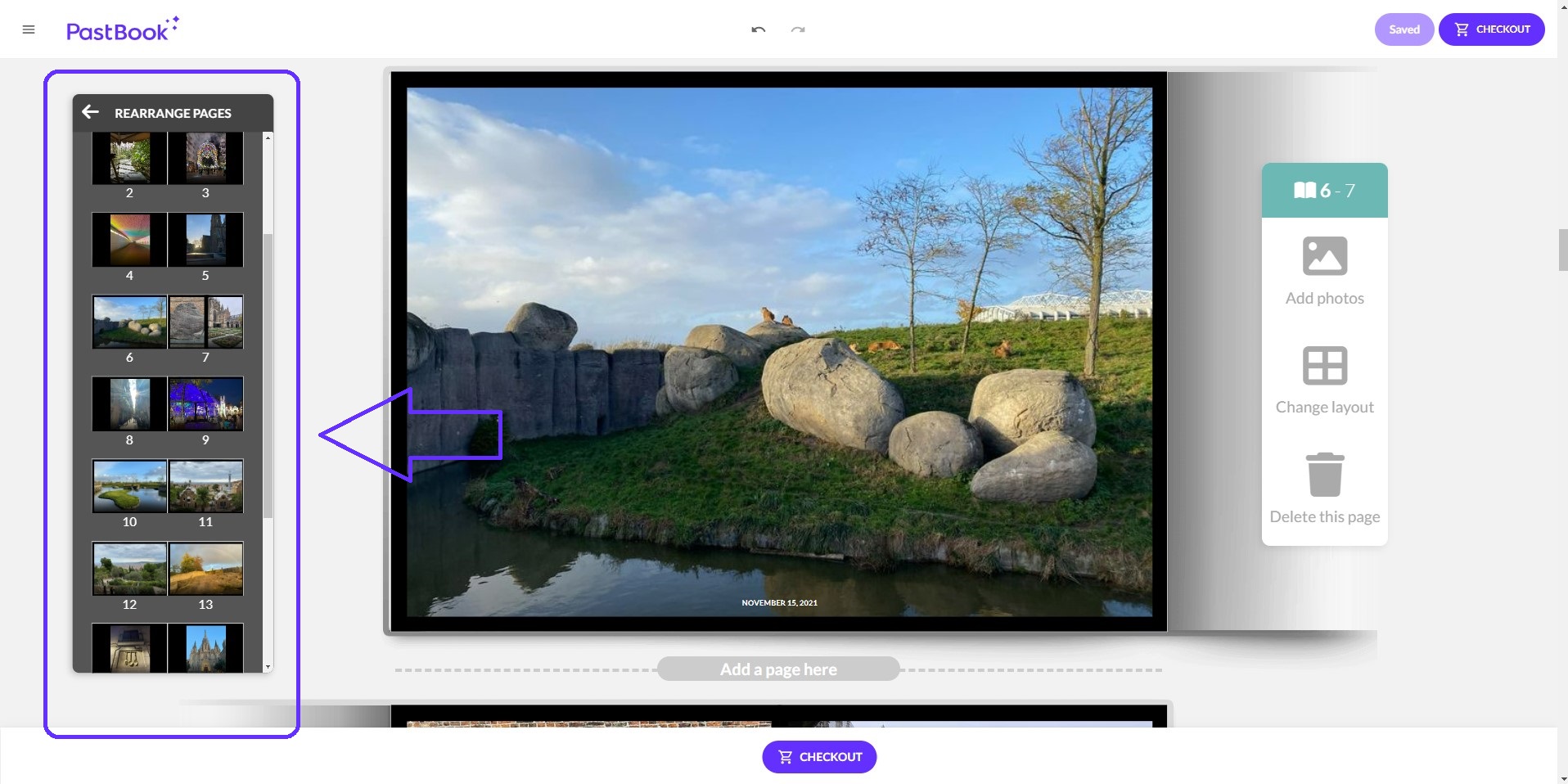Select page 10 thumbnail

(x=129, y=486)
